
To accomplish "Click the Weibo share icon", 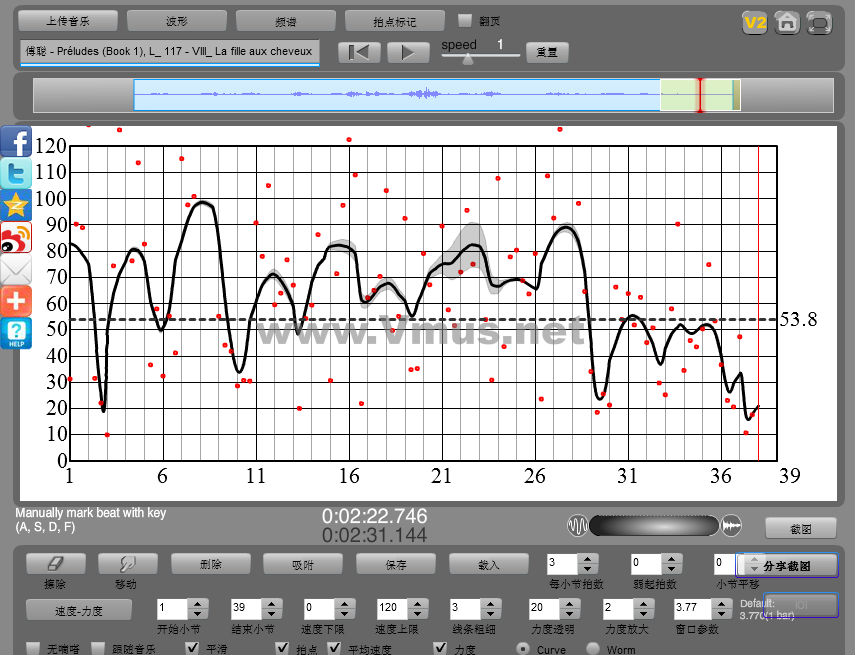I will [x=17, y=238].
